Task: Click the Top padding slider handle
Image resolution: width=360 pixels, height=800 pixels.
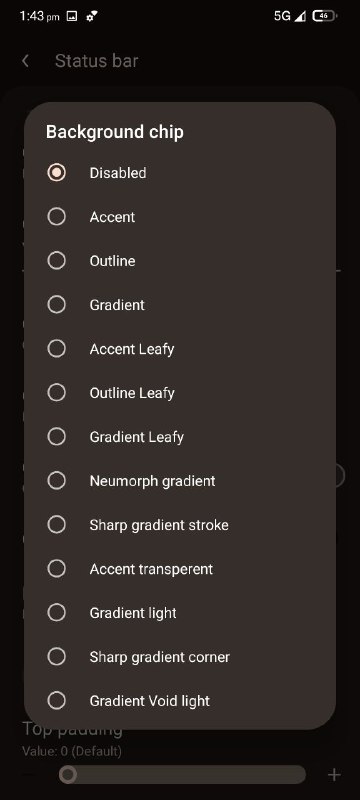Action: [x=68, y=775]
